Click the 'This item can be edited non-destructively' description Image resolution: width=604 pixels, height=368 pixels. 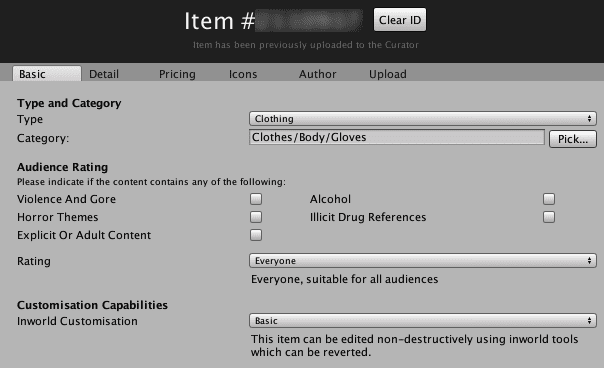pos(414,346)
